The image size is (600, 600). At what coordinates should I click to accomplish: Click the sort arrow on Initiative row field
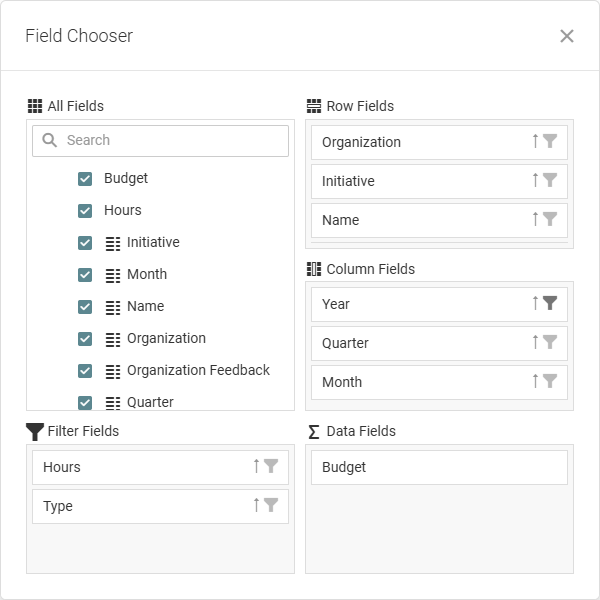(535, 181)
